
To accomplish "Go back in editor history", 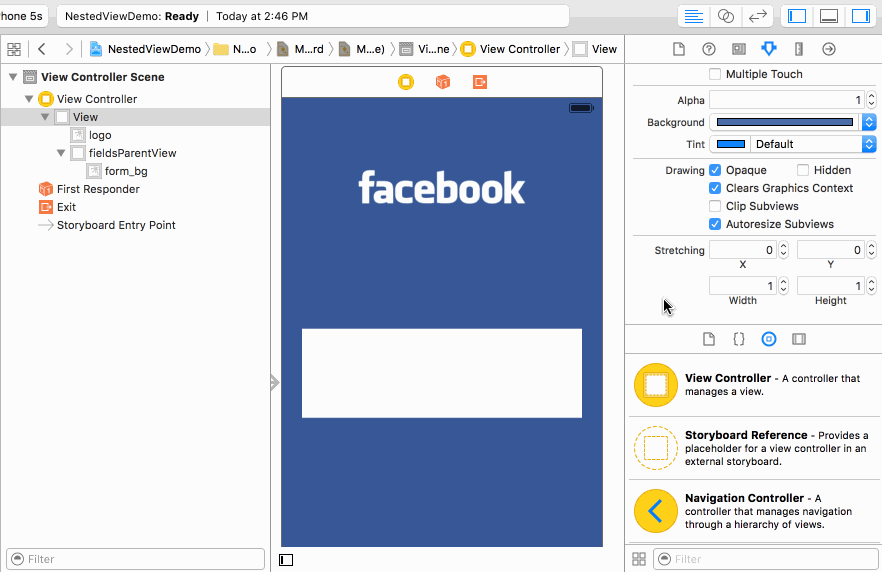I will pyautogui.click(x=42, y=49).
